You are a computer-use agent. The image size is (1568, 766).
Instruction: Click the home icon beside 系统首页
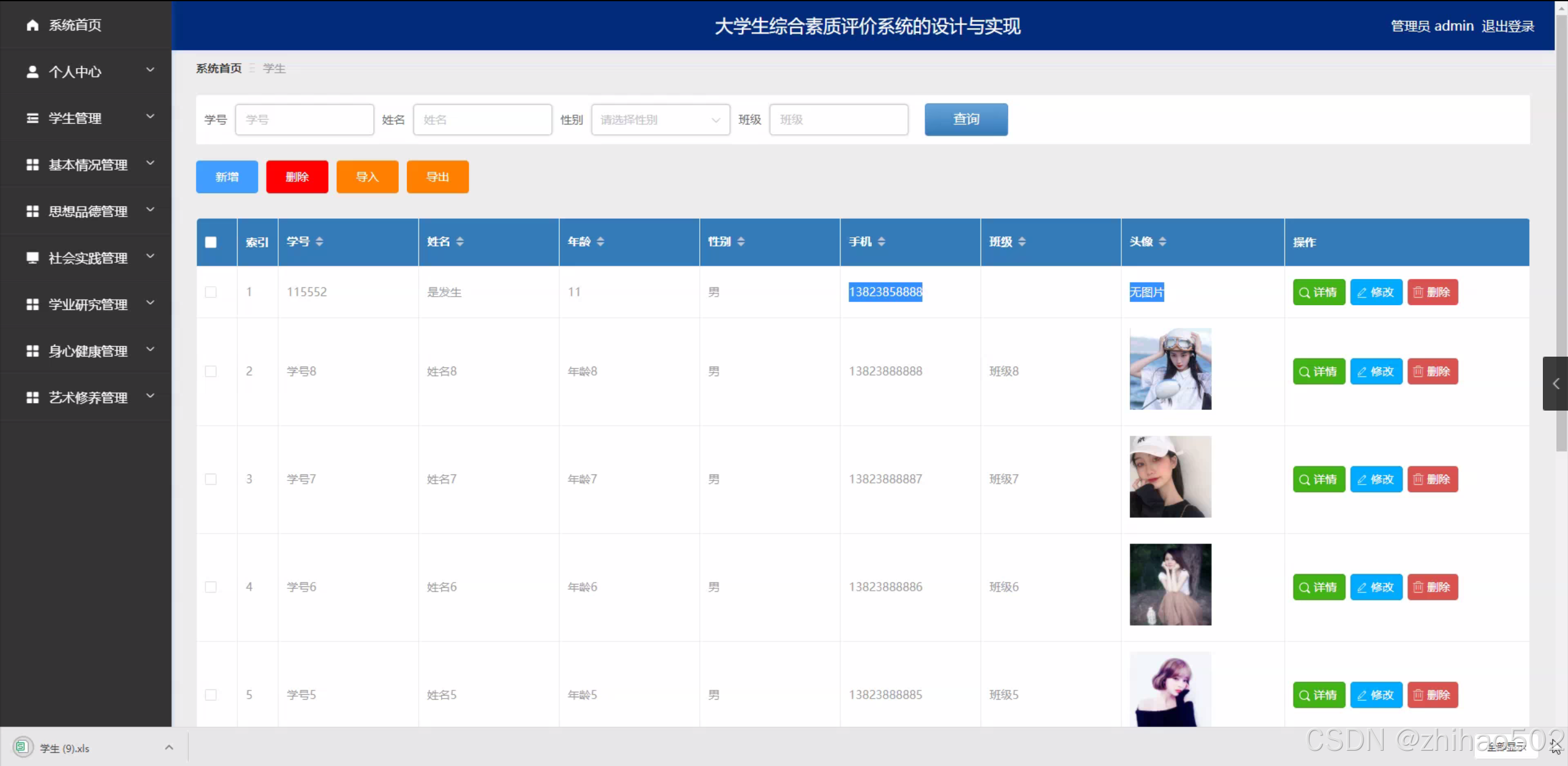pos(32,25)
